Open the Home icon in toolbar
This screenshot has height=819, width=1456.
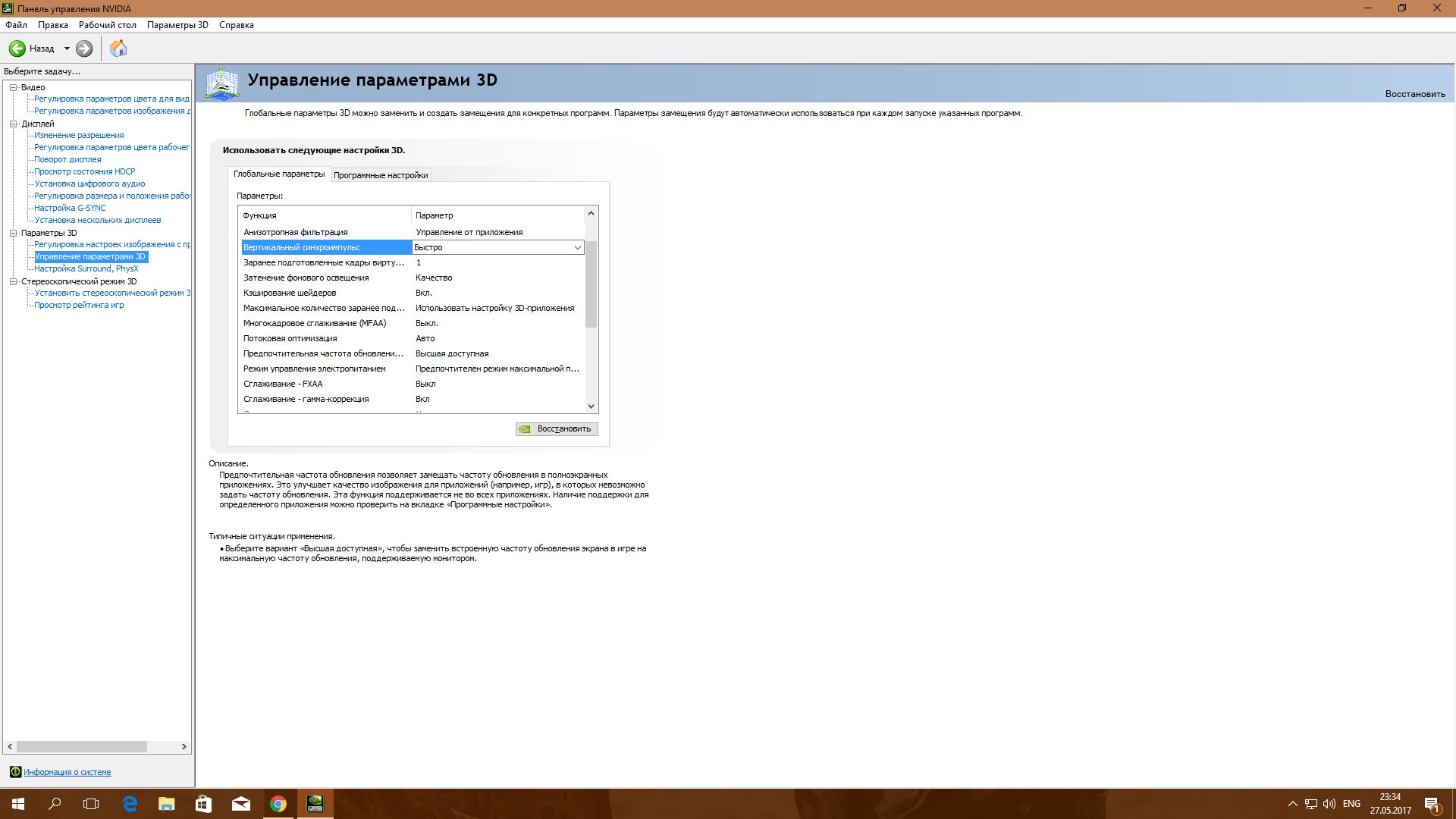click(x=118, y=49)
